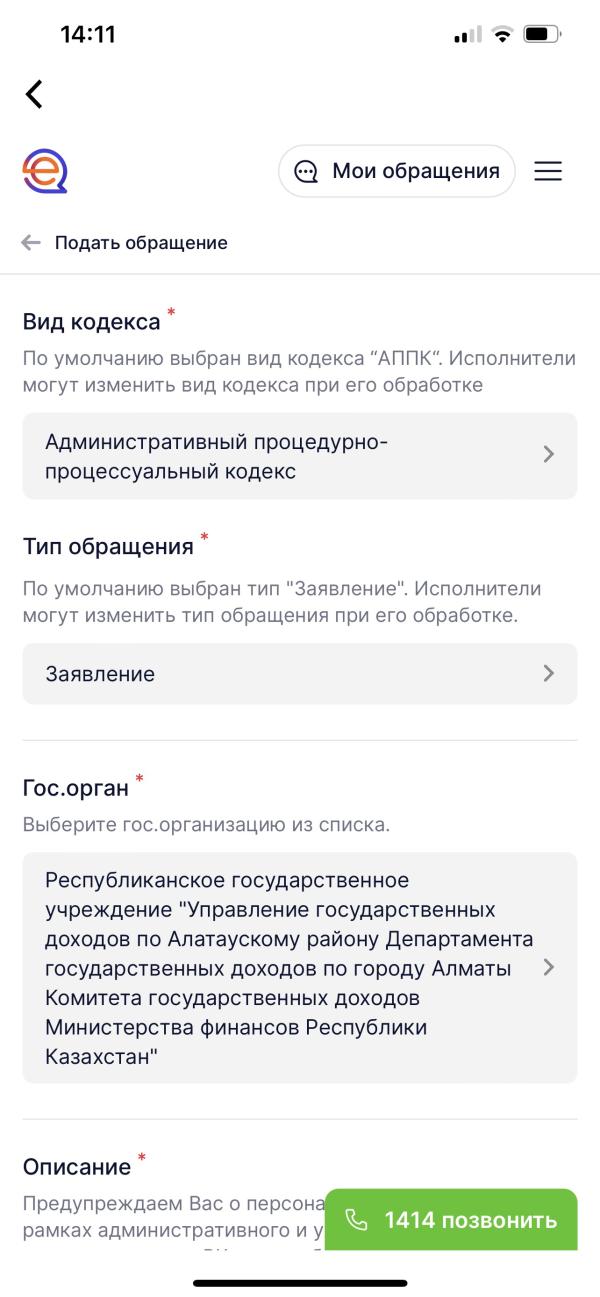Tap the back chevron at top left
Image resolution: width=600 pixels, height=1297 pixels.
coord(34,94)
